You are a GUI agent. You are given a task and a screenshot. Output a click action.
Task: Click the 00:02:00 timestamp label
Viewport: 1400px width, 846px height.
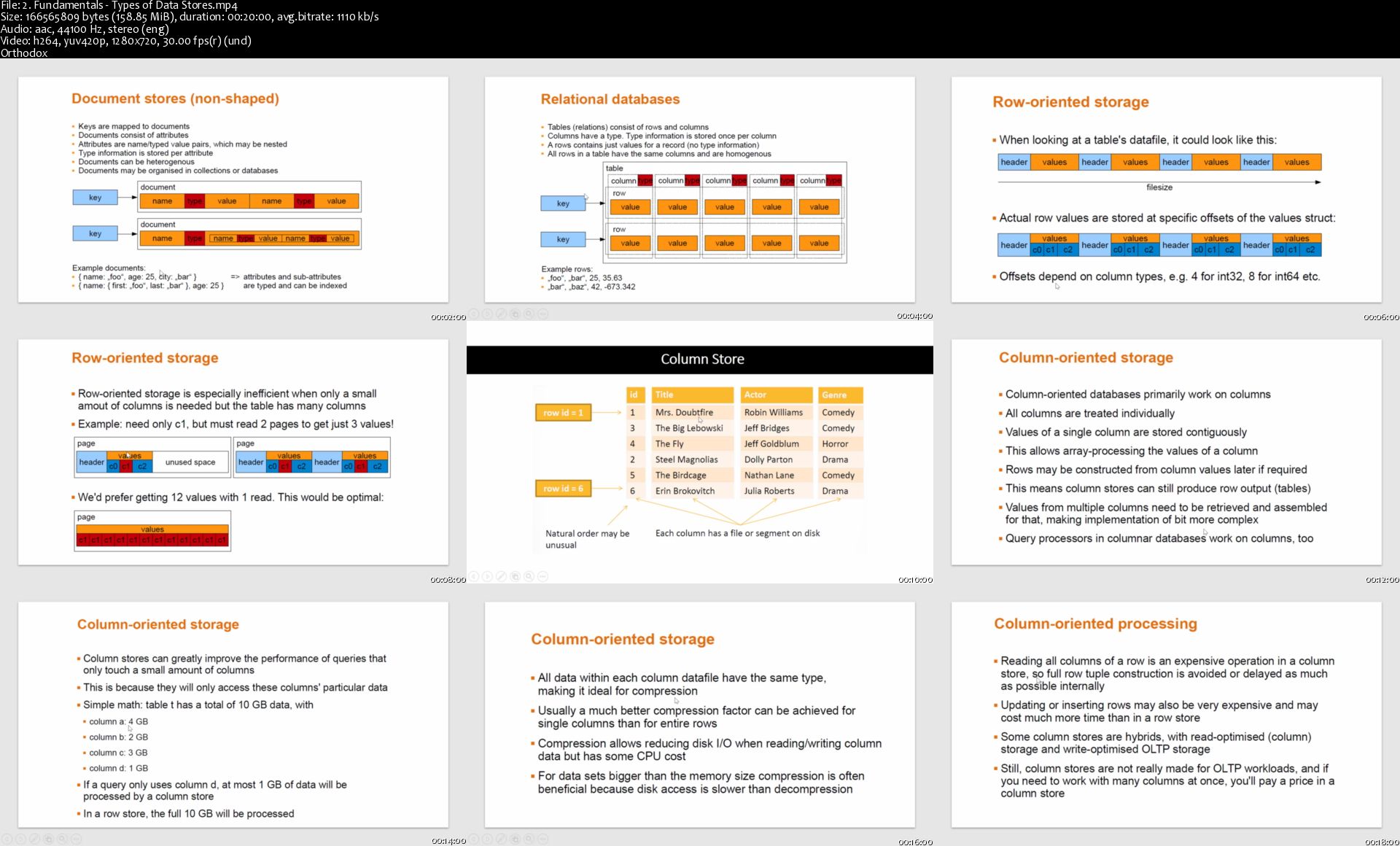pos(448,317)
